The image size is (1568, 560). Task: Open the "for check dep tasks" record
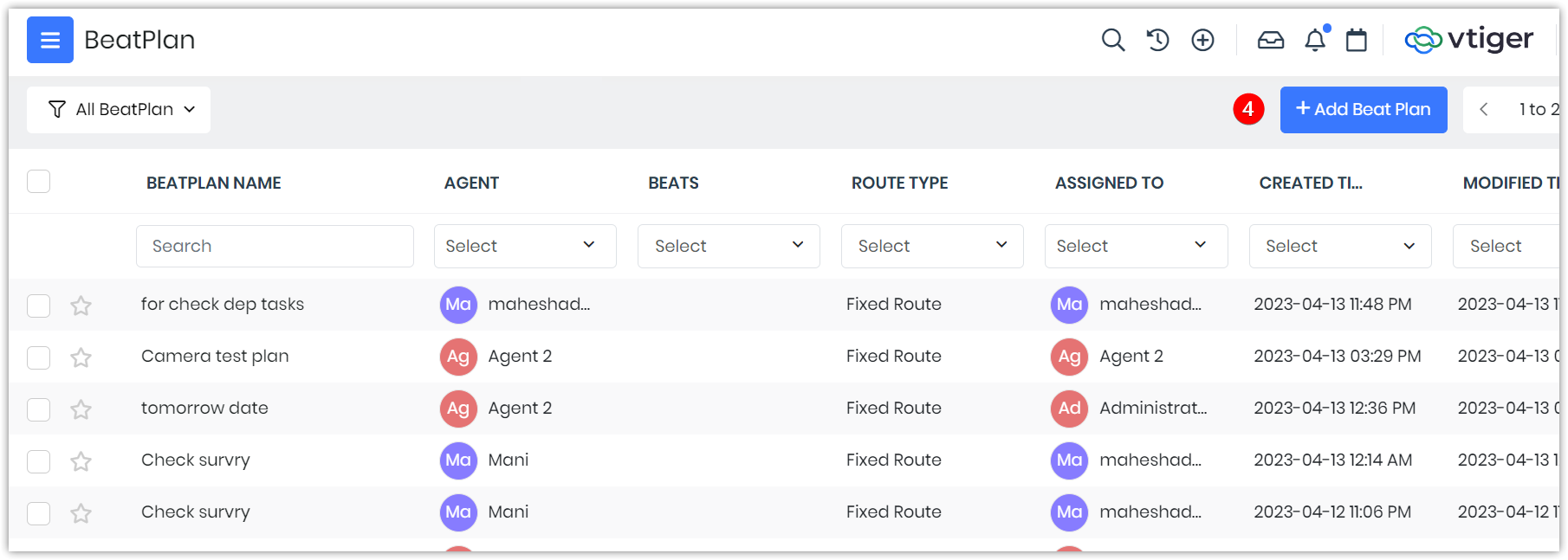pos(223,304)
